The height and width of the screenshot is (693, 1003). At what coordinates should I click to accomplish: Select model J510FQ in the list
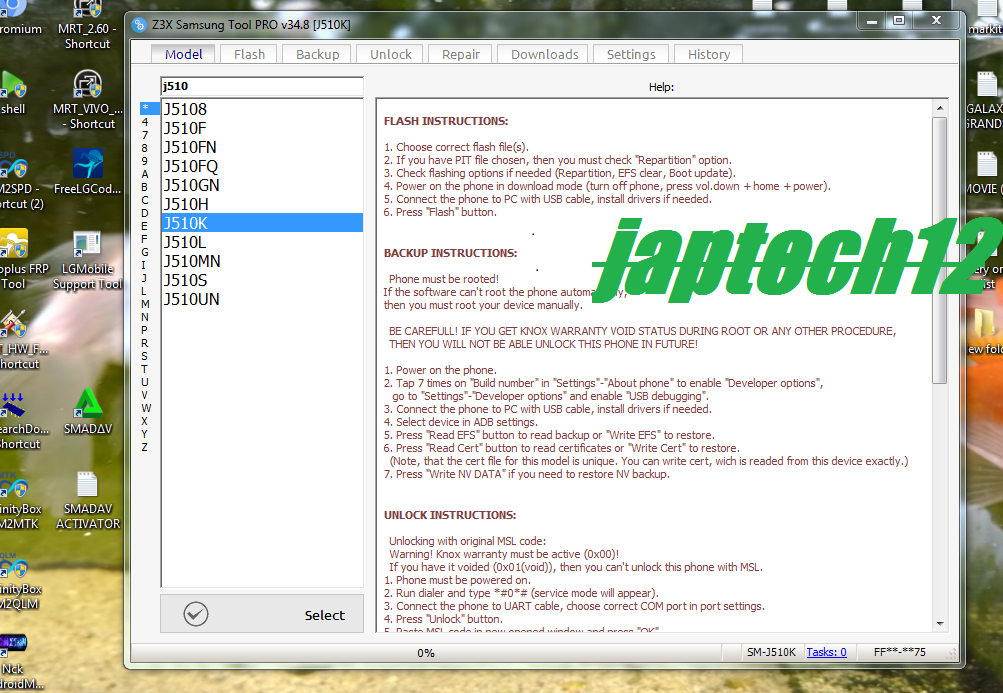[262, 166]
